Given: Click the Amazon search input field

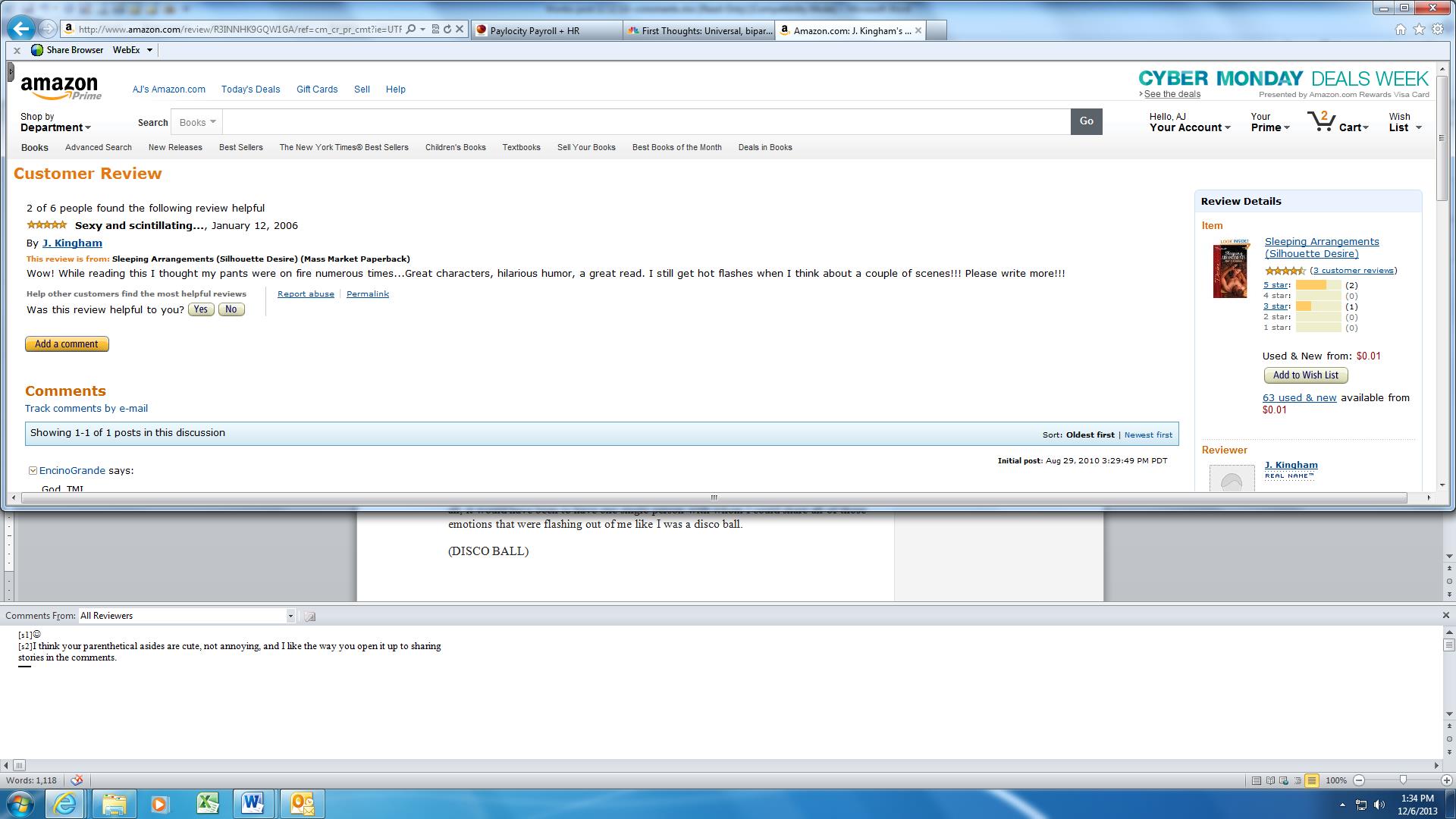Looking at the screenshot, I should (x=646, y=122).
